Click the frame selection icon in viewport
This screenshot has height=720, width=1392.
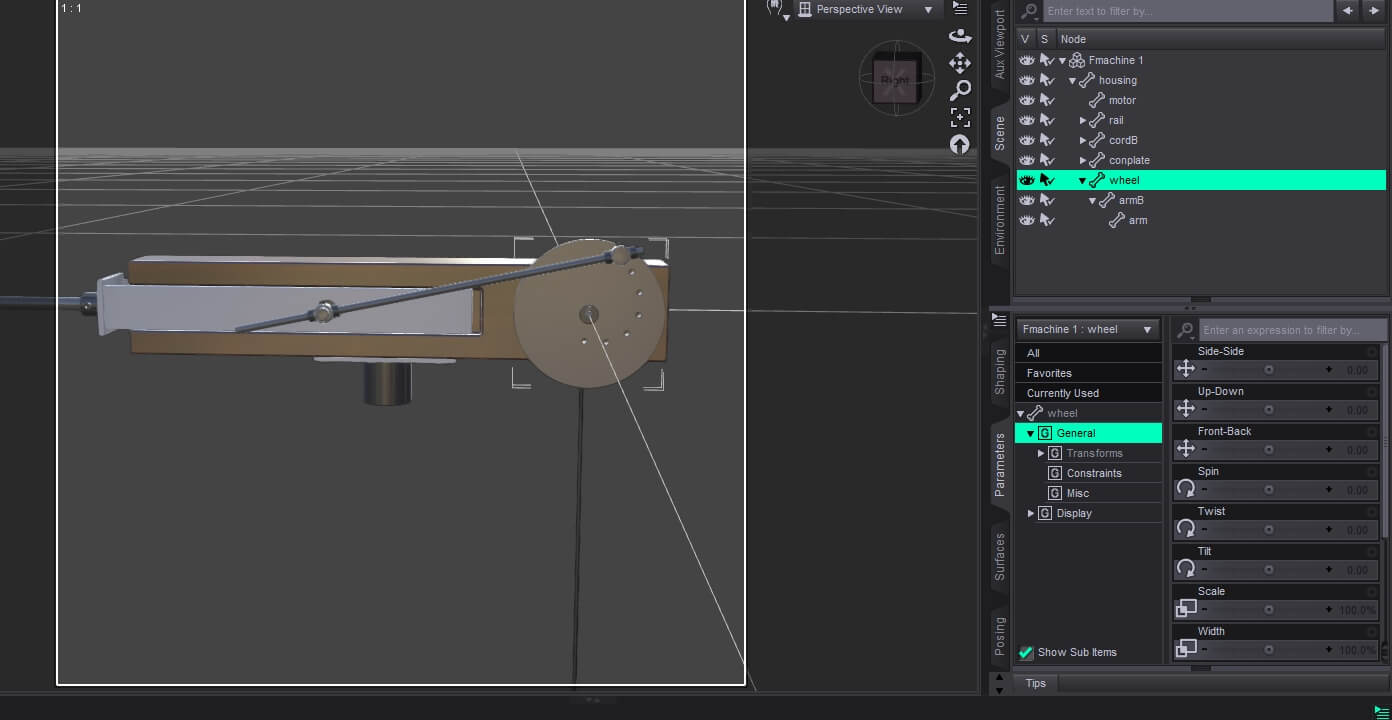[x=960, y=117]
